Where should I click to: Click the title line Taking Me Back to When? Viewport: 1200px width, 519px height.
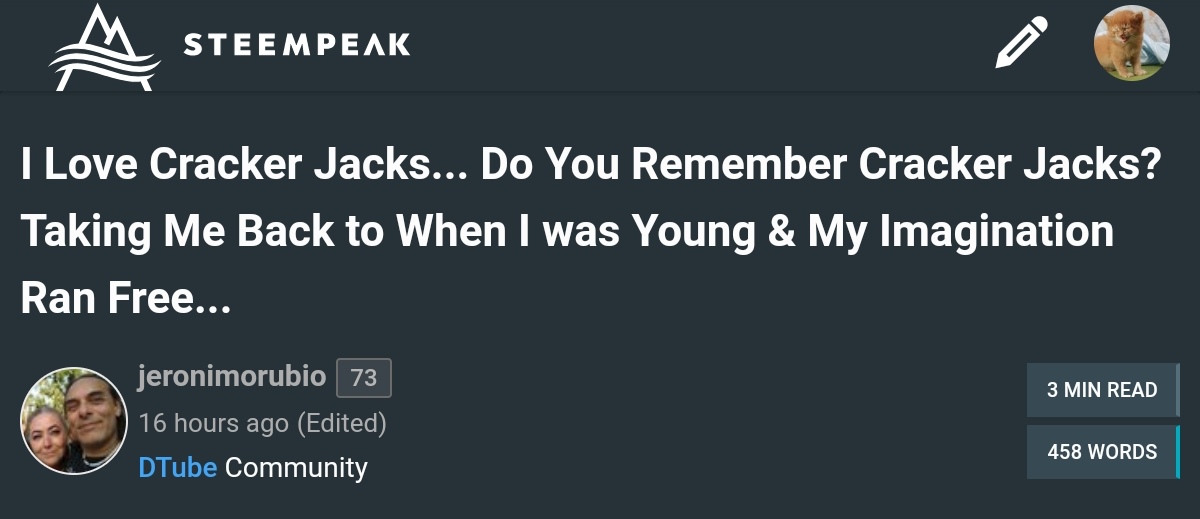pyautogui.click(x=567, y=232)
